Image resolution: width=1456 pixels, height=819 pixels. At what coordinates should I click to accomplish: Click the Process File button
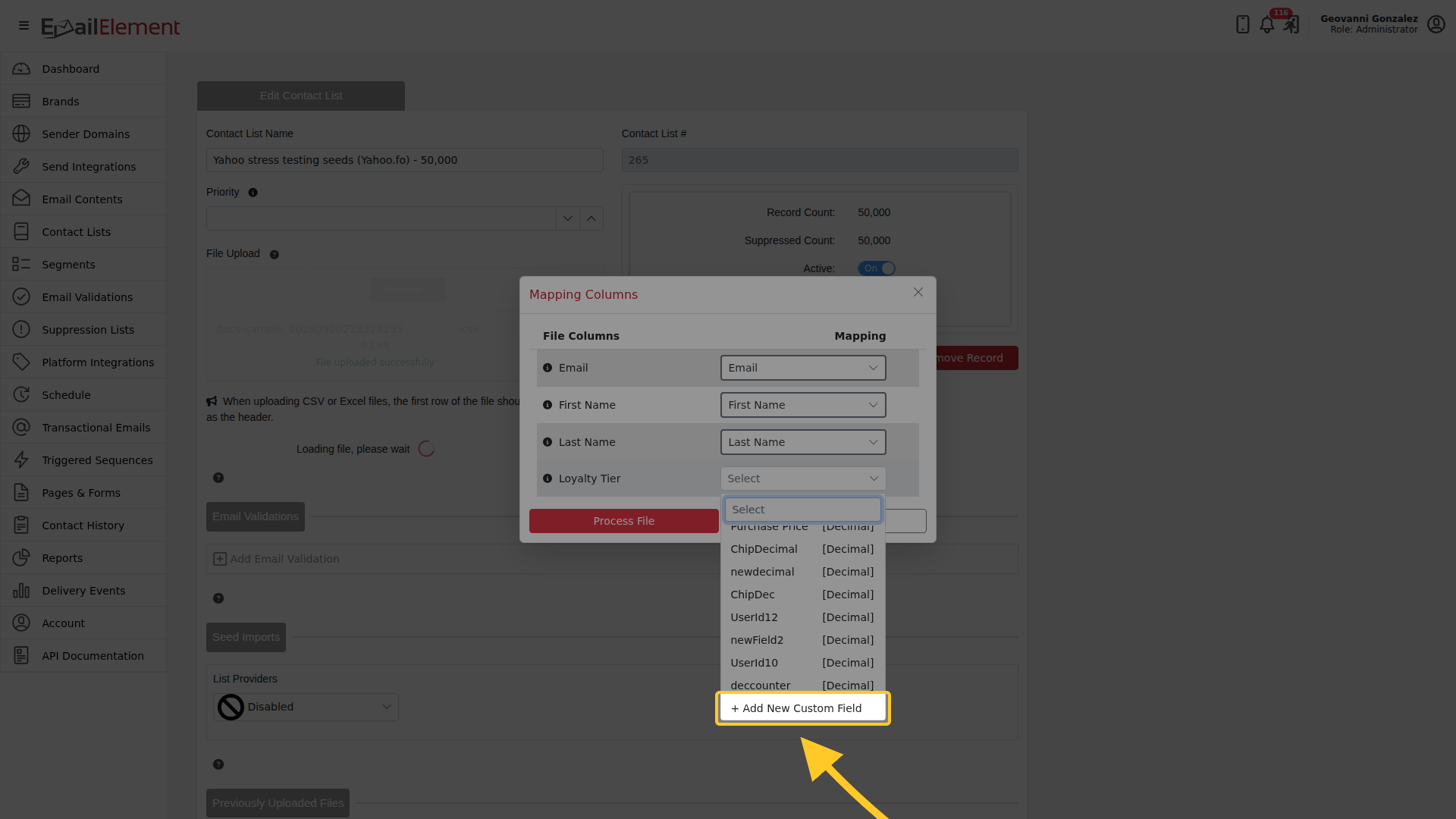(623, 521)
